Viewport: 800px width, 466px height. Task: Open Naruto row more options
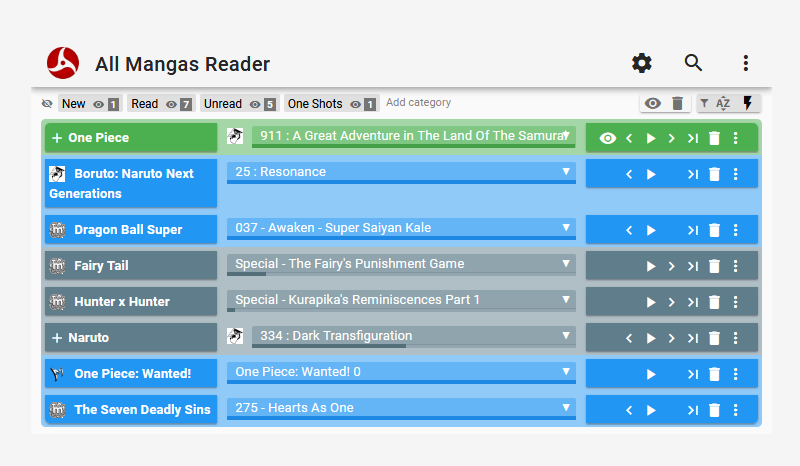735,338
